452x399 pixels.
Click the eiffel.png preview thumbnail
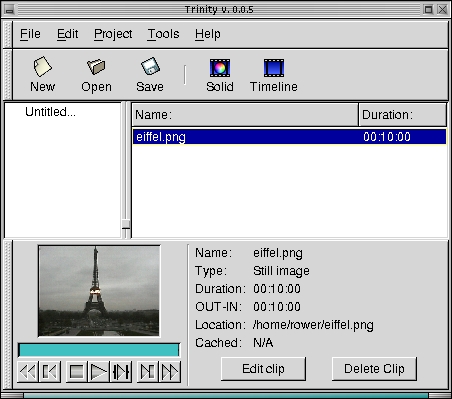(99, 291)
